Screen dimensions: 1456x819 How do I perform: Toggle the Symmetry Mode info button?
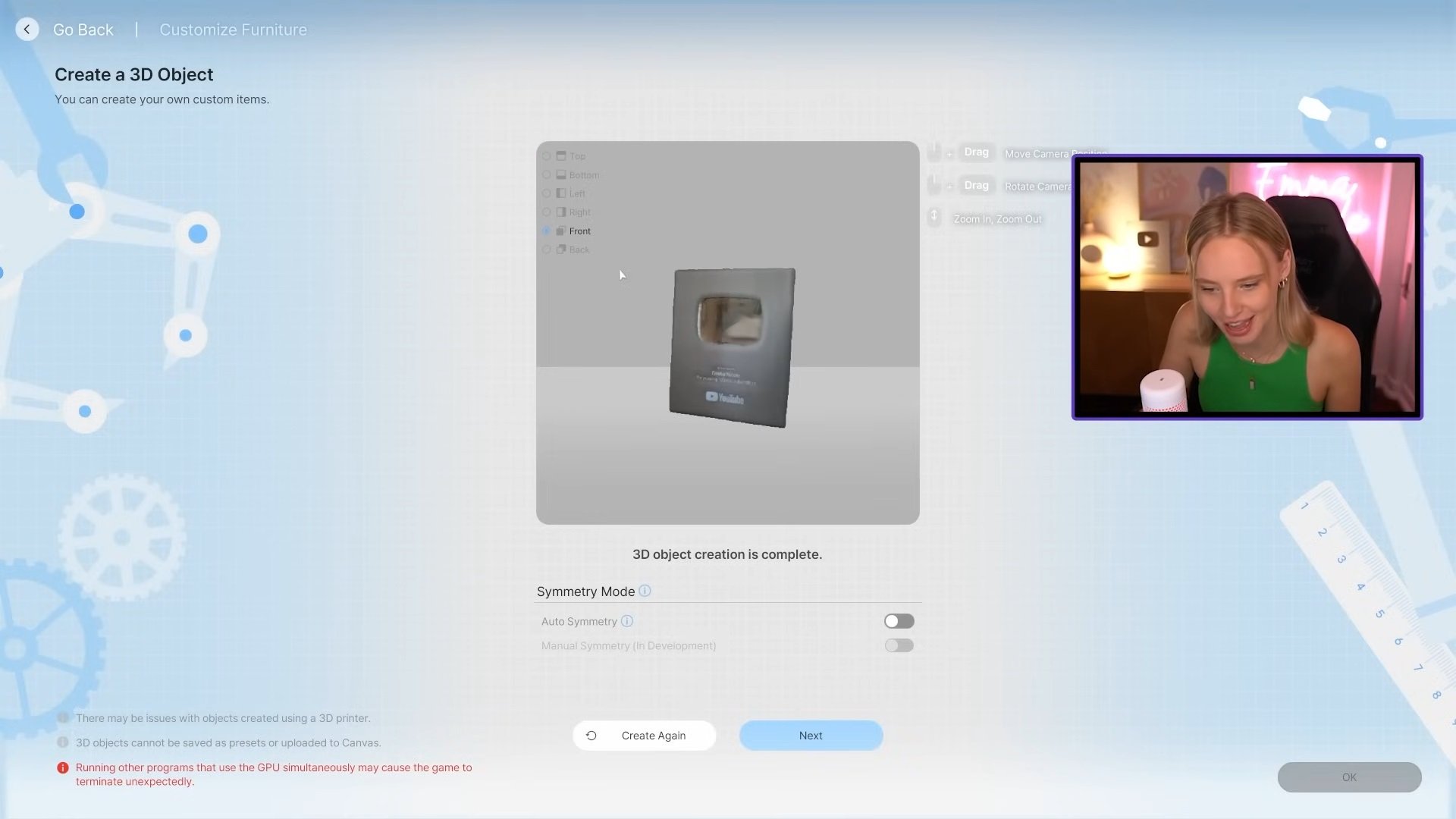pyautogui.click(x=645, y=591)
